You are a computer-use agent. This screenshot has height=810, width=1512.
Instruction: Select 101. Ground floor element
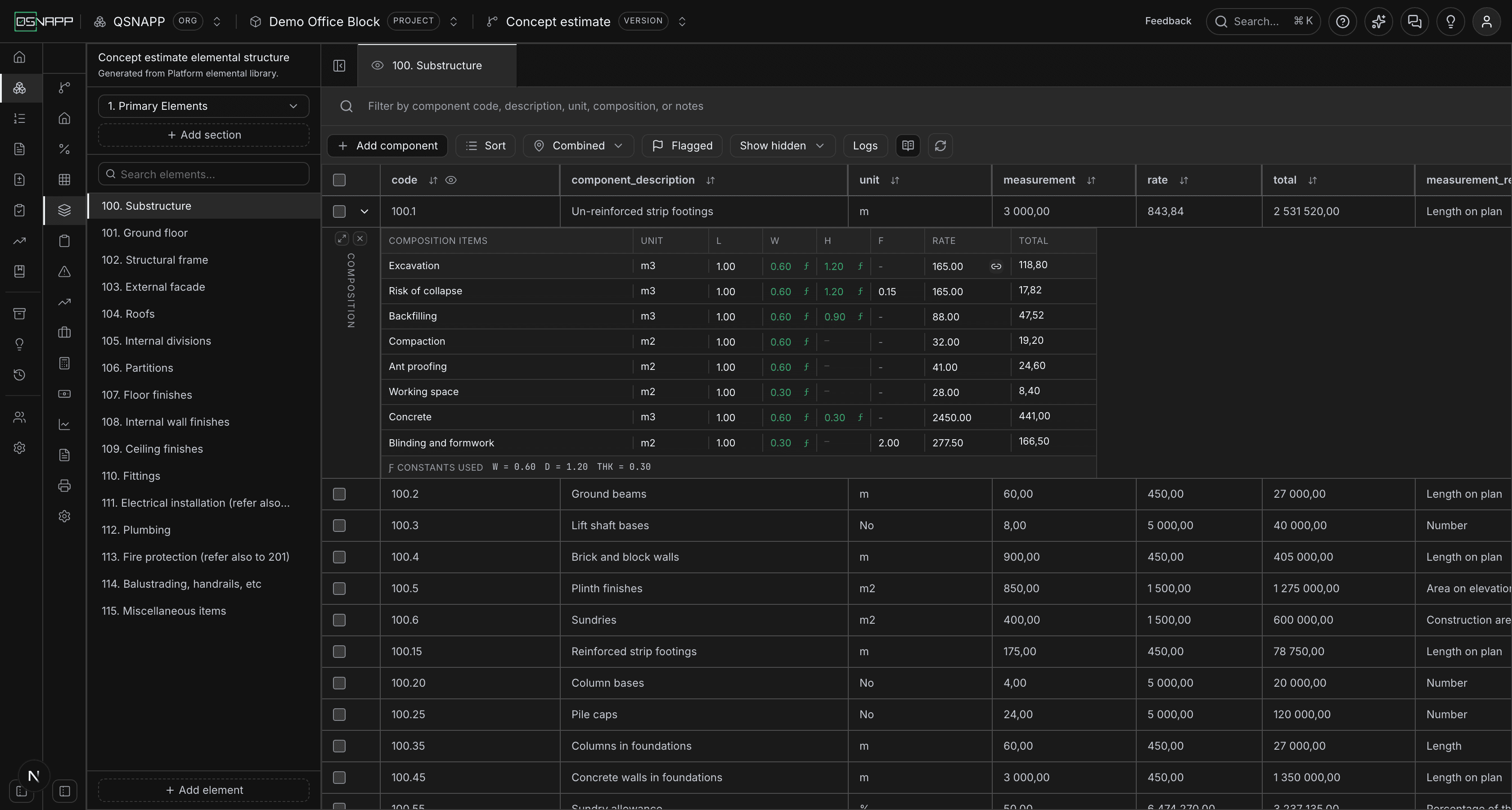pyautogui.click(x=204, y=233)
